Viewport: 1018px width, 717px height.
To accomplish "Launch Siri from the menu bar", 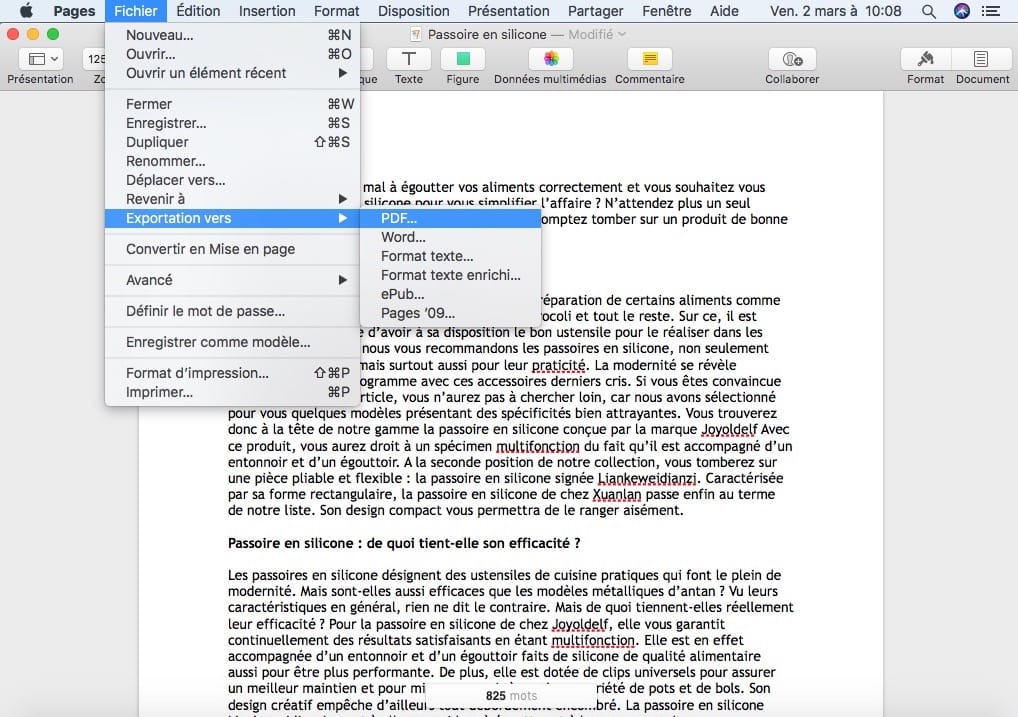I will pos(962,11).
